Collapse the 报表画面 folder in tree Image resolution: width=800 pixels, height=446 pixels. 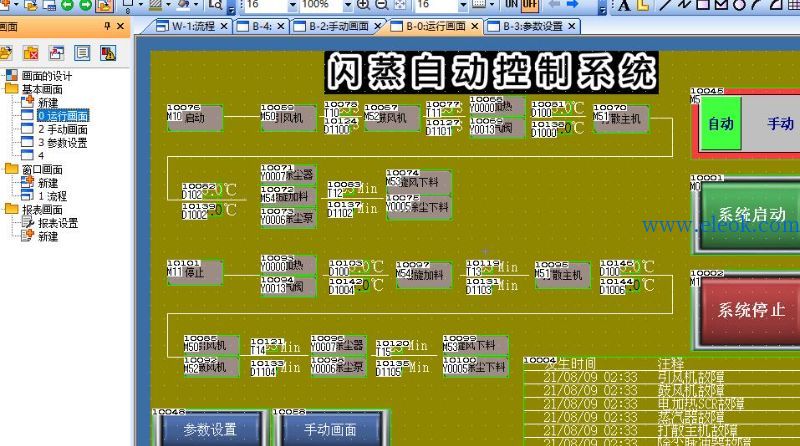pos(11,209)
